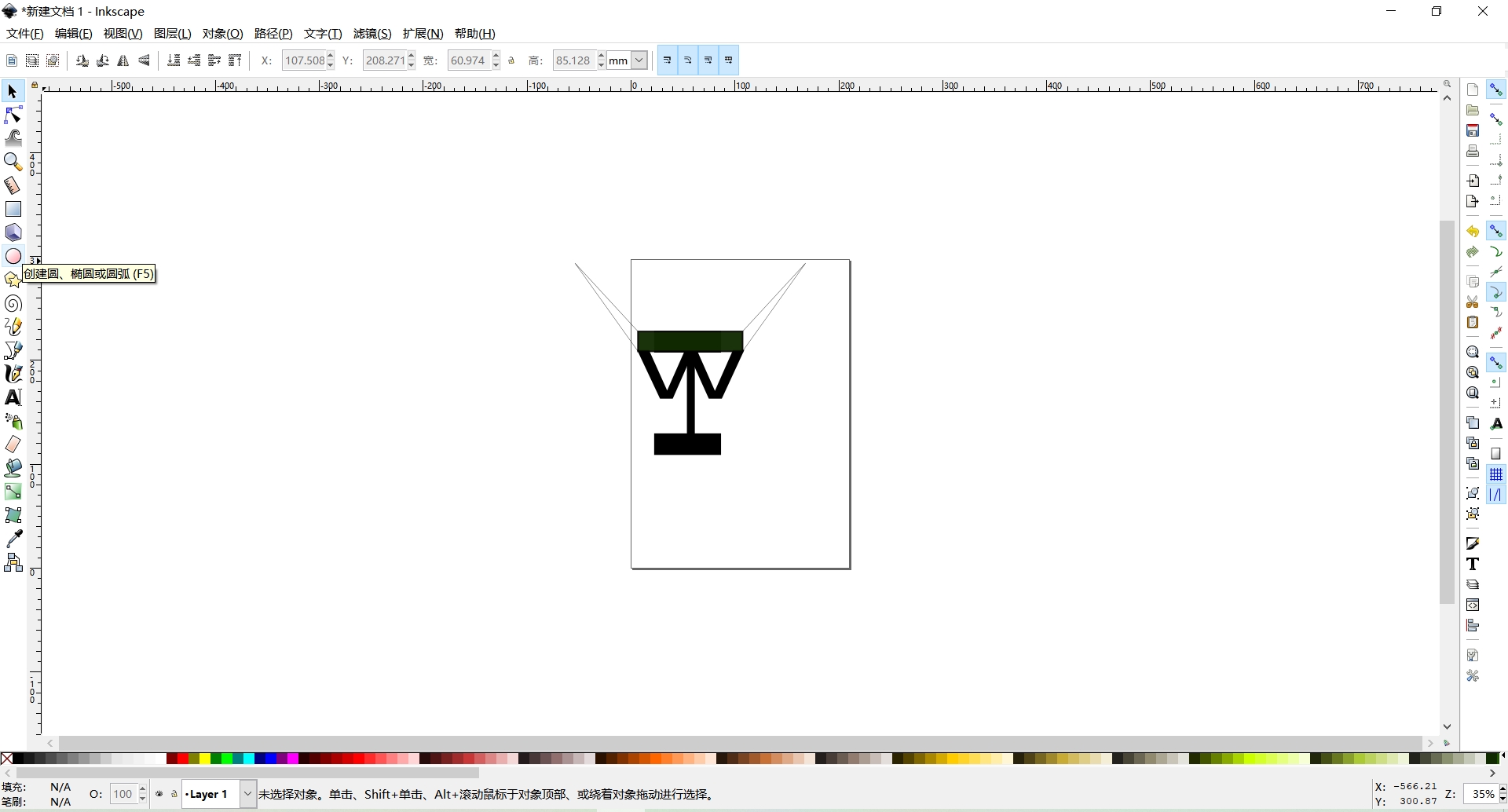Image resolution: width=1508 pixels, height=812 pixels.
Task: Open the 滤镜(S) menu
Action: pyautogui.click(x=372, y=34)
